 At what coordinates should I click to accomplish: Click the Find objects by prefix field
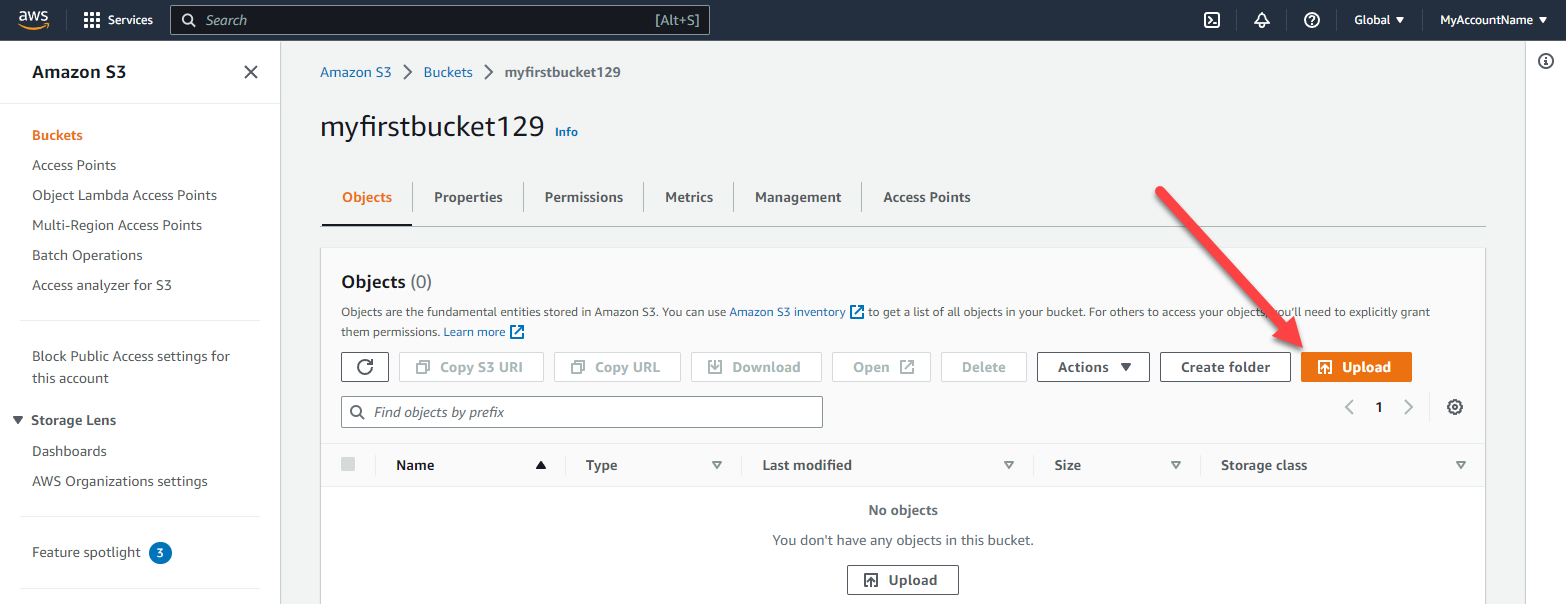pos(581,411)
